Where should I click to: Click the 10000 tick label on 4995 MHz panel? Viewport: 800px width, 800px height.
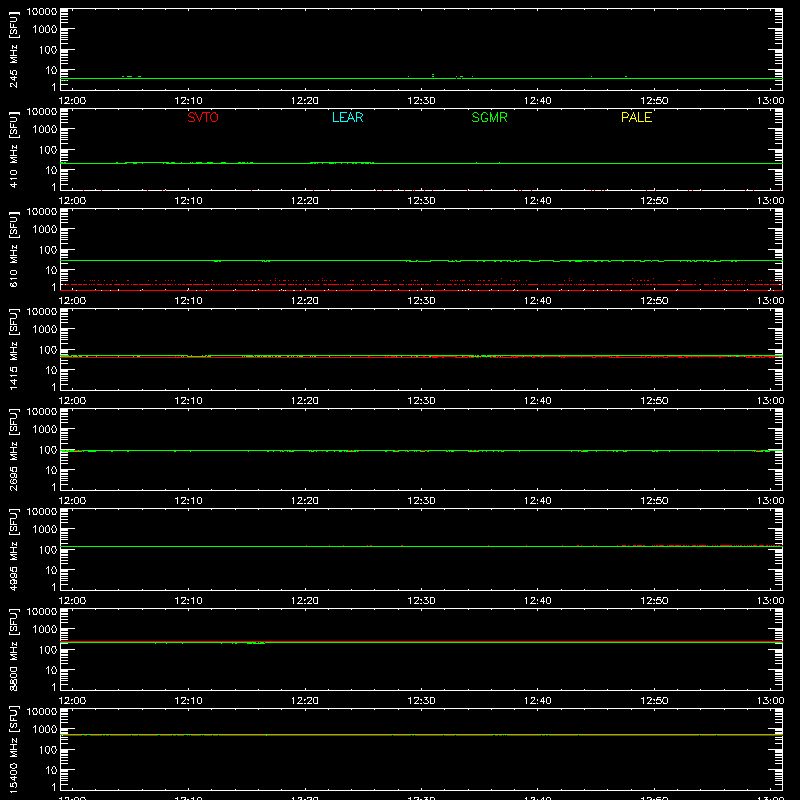(x=42, y=512)
